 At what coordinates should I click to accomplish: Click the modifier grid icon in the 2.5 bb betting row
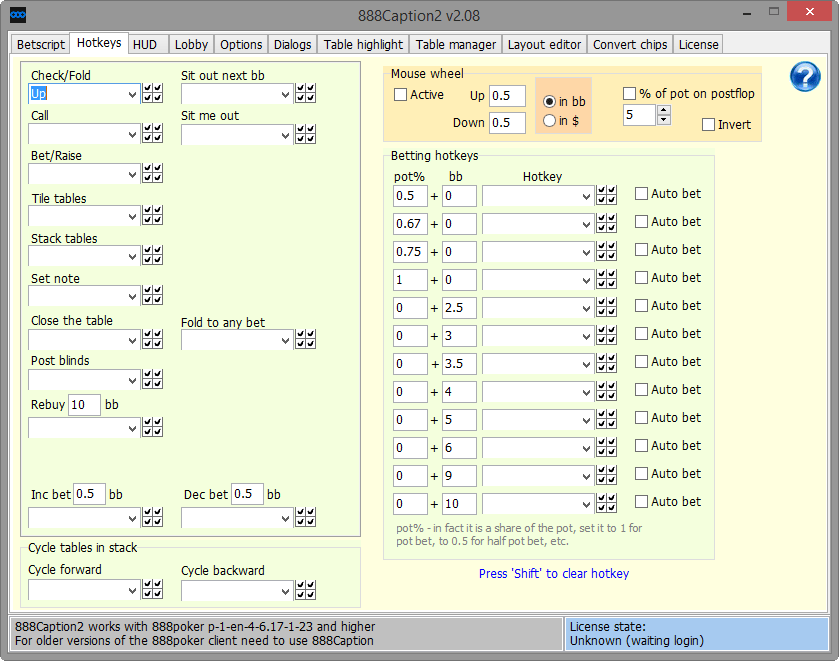click(x=607, y=307)
